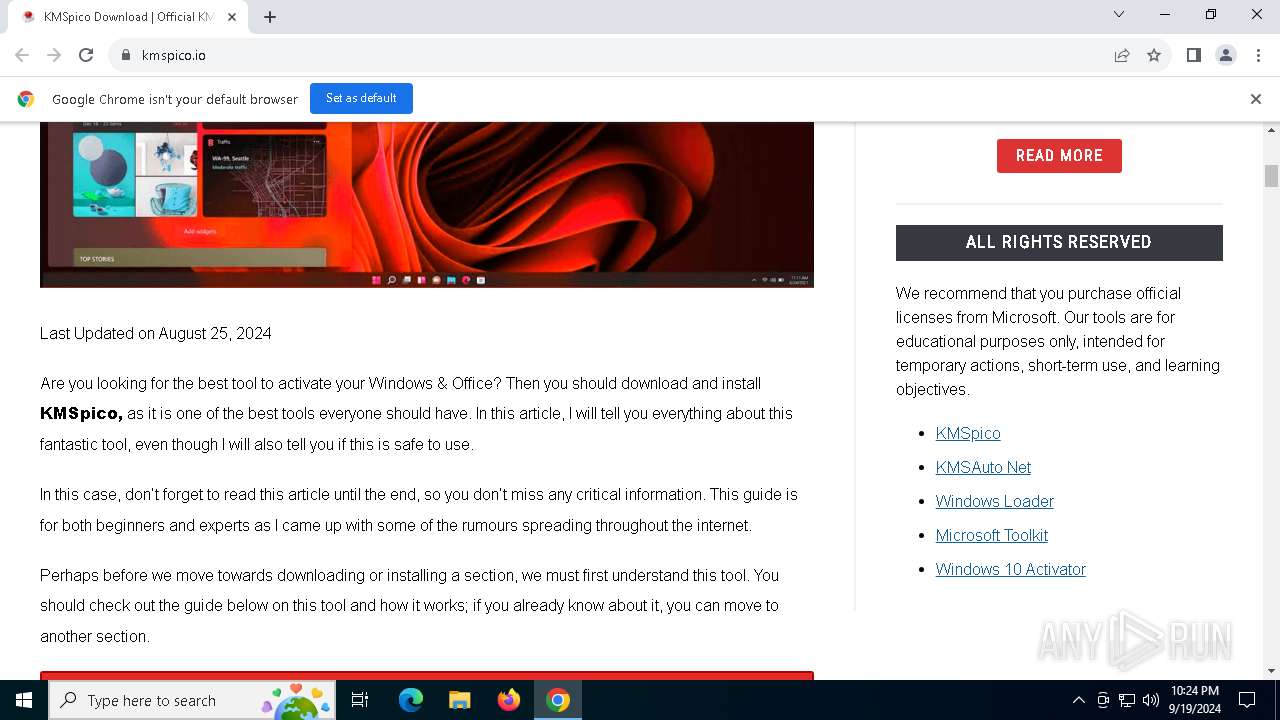Click the network tray icon
The image size is (1280, 720).
click(1127, 700)
